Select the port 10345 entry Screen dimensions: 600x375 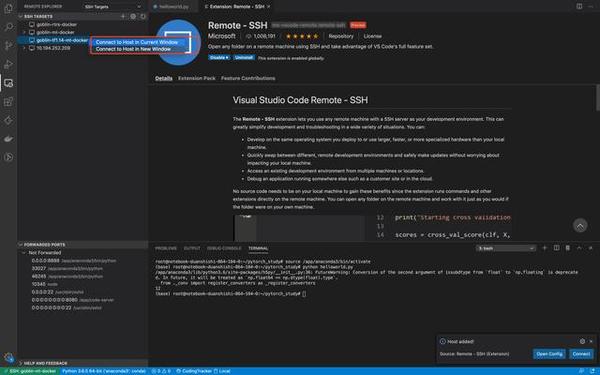[x=44, y=284]
